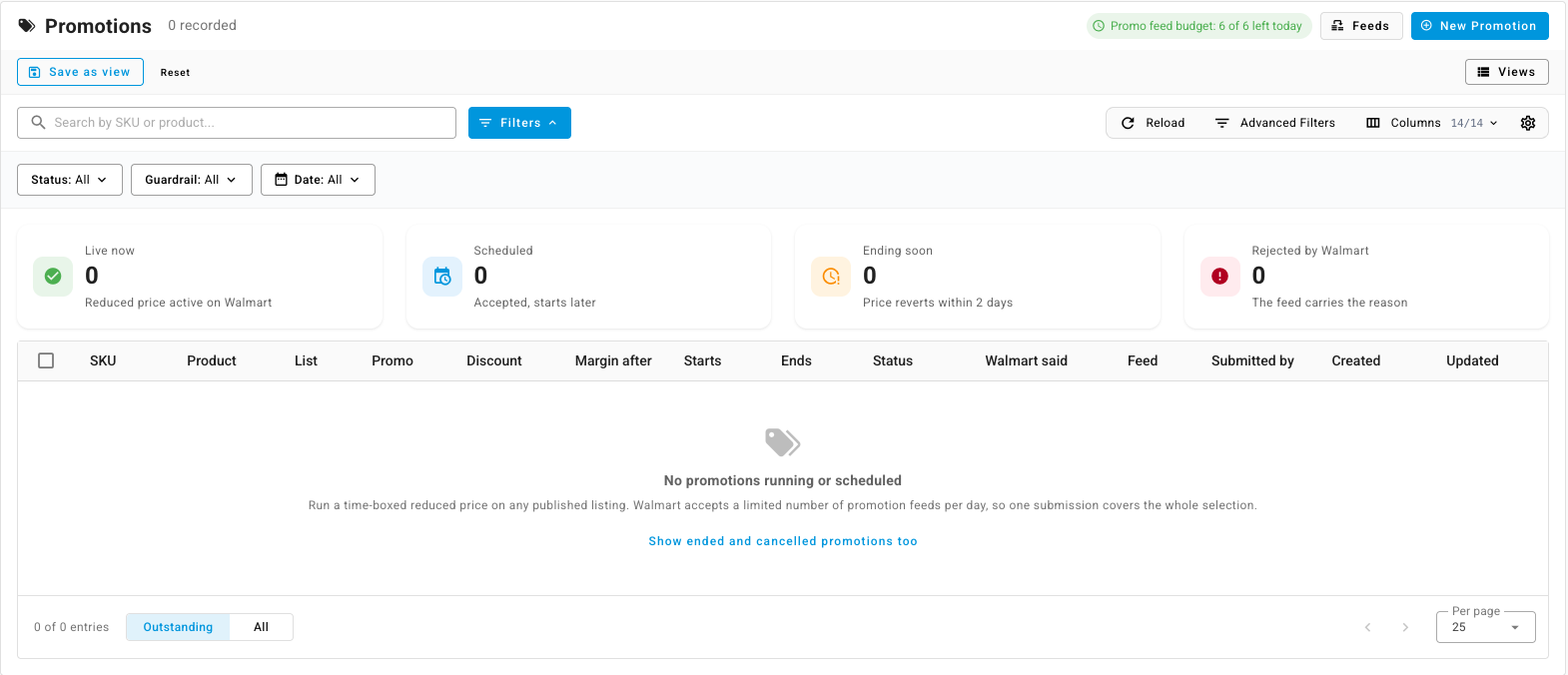Click Save as view
The width and height of the screenshot is (1568, 675).
80,72
